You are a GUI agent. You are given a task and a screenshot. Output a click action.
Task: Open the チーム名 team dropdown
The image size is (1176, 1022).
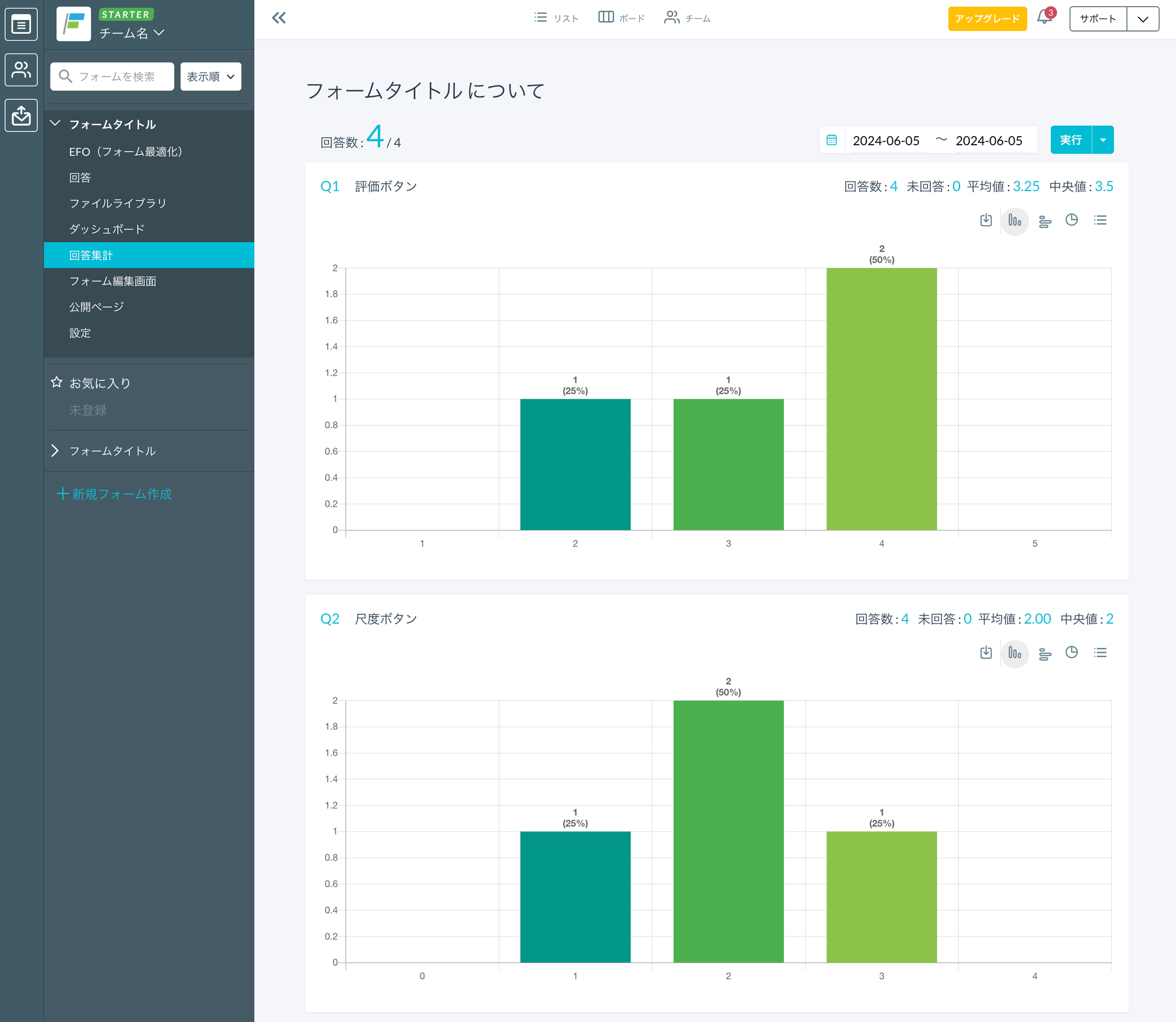[x=132, y=33]
